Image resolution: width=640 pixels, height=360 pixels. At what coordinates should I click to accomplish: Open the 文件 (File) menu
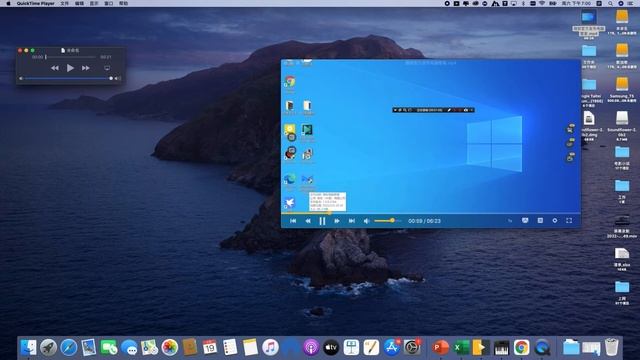[x=64, y=3]
